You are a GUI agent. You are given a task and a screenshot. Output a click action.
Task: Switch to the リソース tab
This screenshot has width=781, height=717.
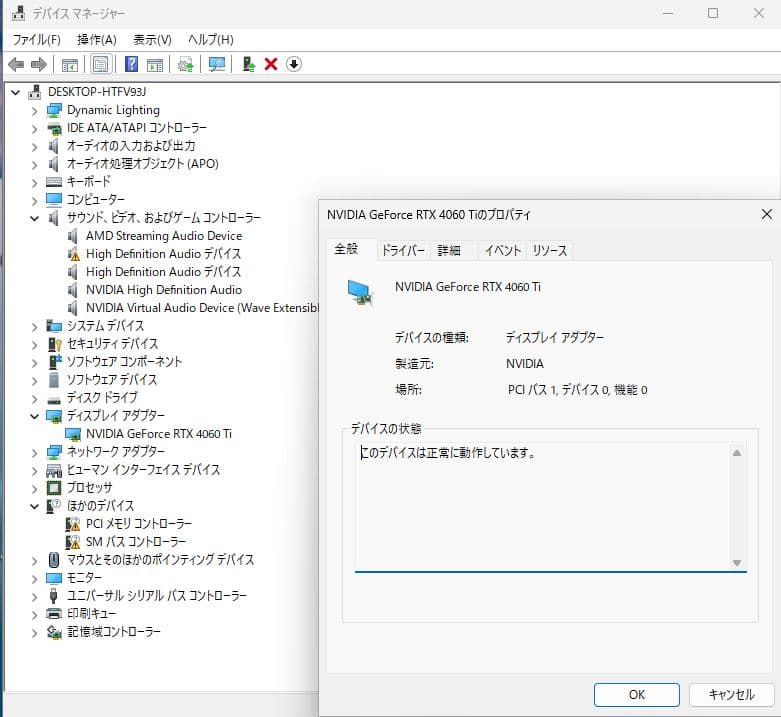click(x=549, y=250)
